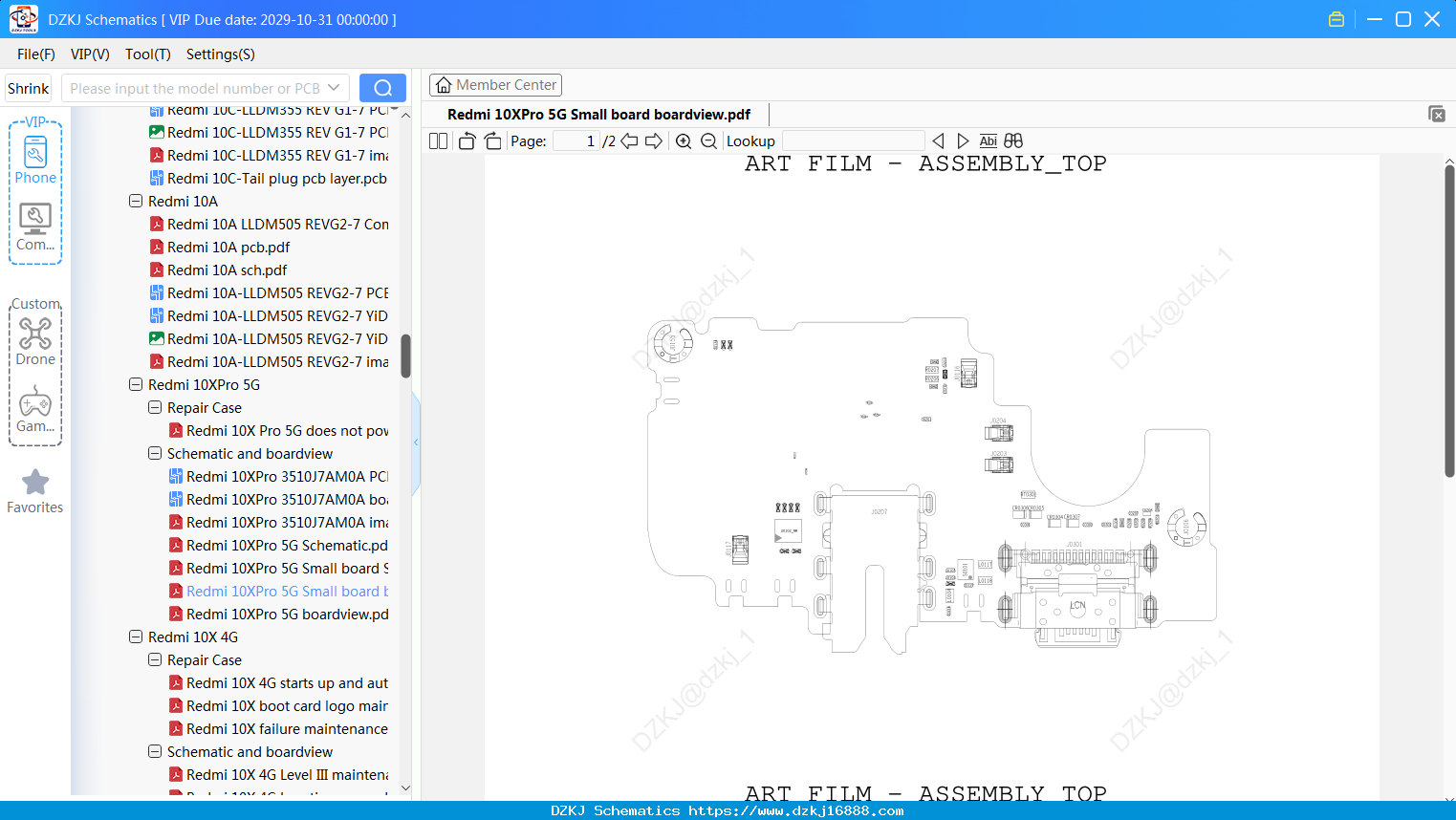1456x820 pixels.
Task: Click the Shrink button
Action: (28, 88)
